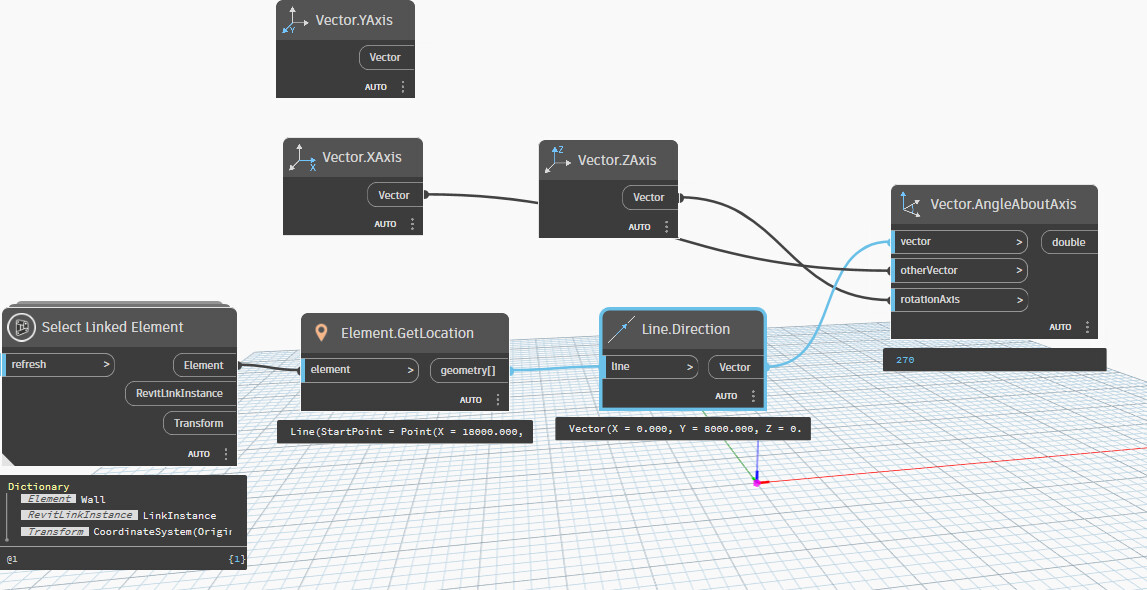Viewport: 1147px width, 590px height.
Task: Click the 'RevitLinkInstance' output port
Action: pos(181,393)
